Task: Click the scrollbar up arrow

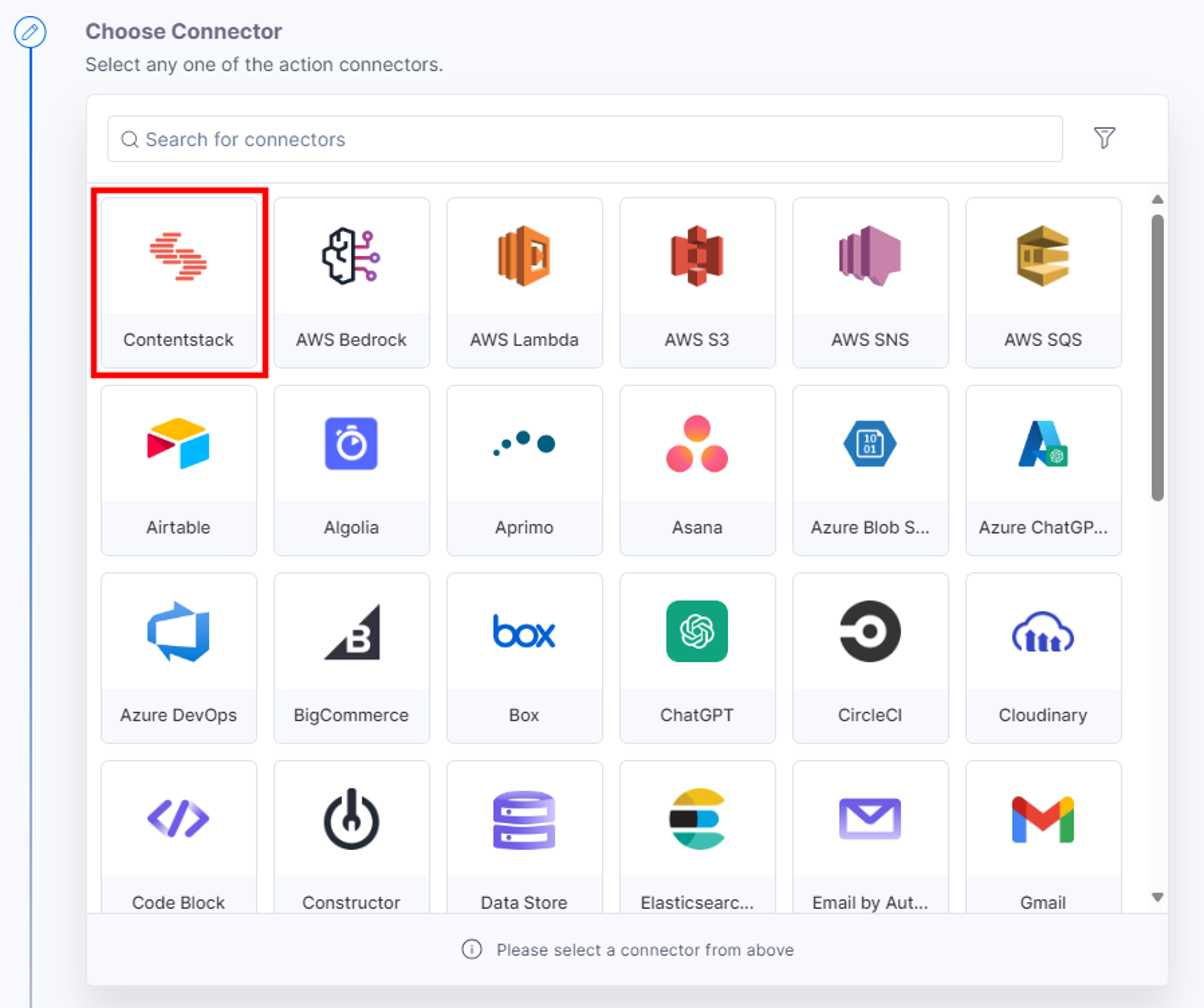Action: (1158, 199)
